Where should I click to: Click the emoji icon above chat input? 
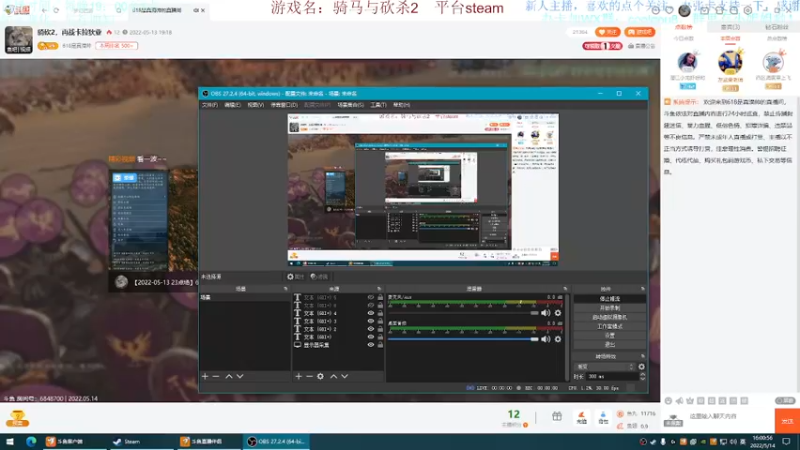tap(668, 401)
